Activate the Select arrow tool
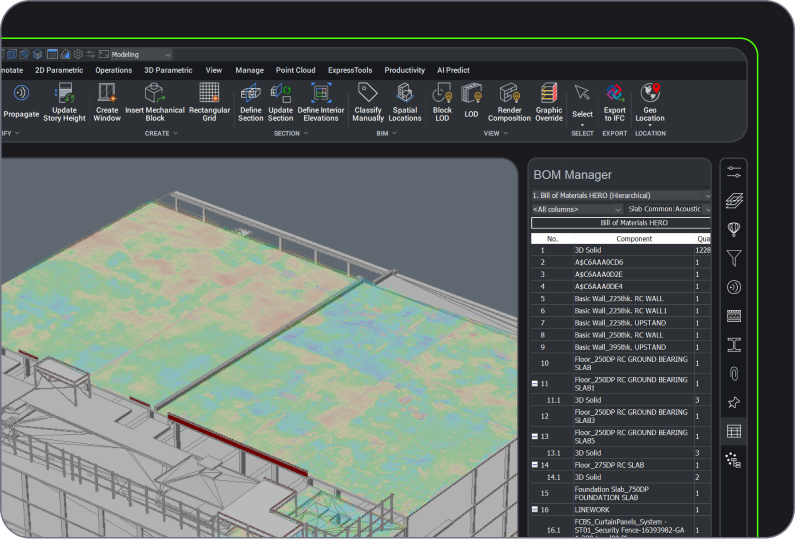 (582, 93)
